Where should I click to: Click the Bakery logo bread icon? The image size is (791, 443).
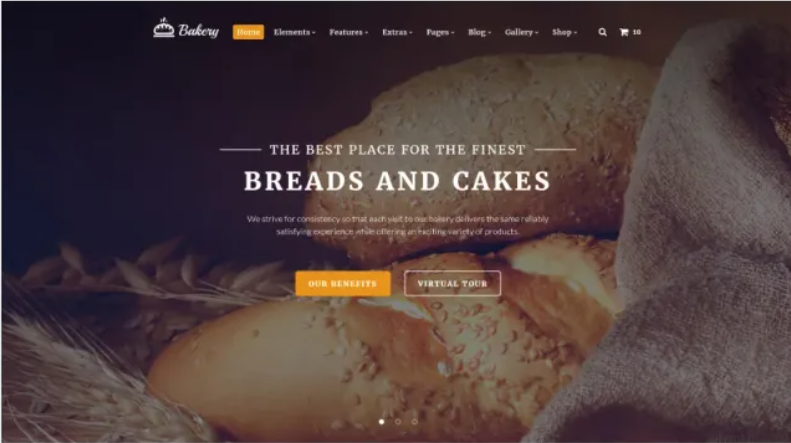pyautogui.click(x=163, y=28)
